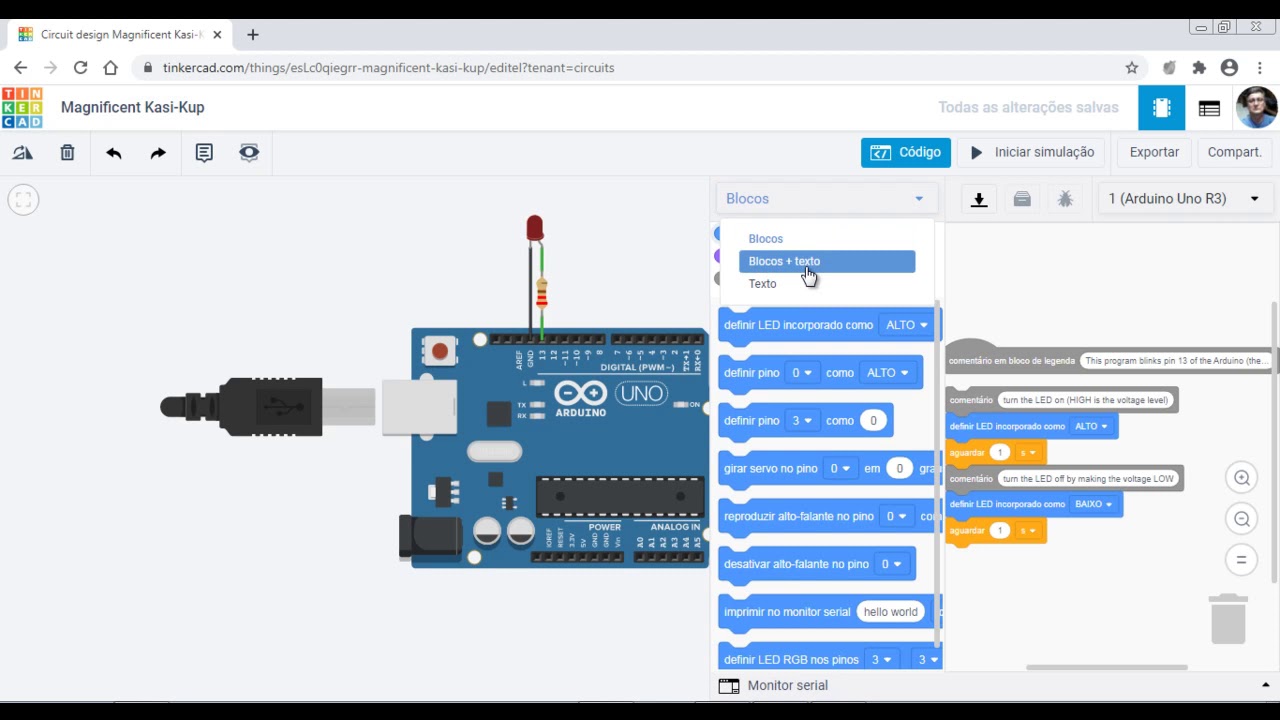The image size is (1280, 720).
Task: Undo the last action
Action: 114,153
